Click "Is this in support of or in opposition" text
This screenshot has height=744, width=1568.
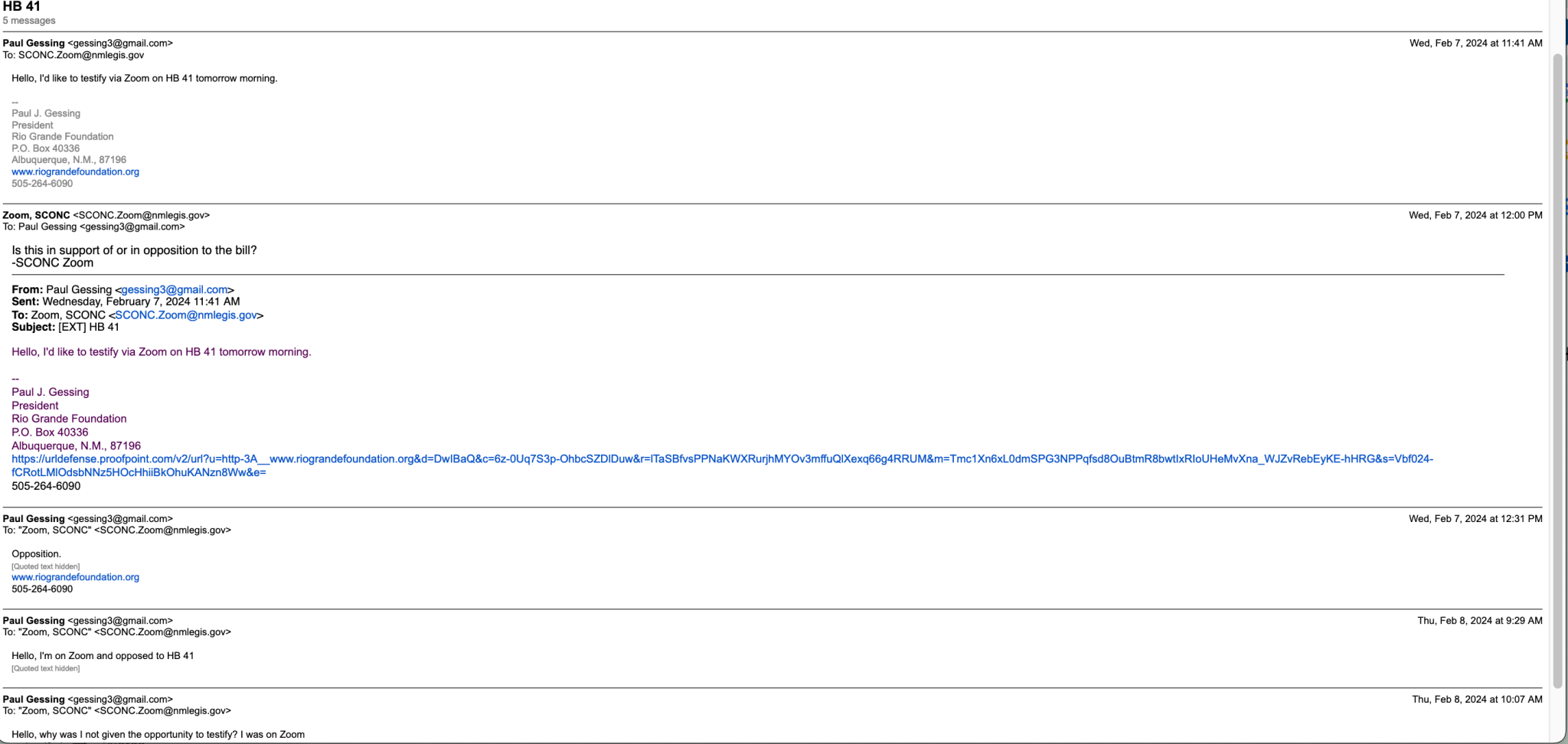(134, 250)
